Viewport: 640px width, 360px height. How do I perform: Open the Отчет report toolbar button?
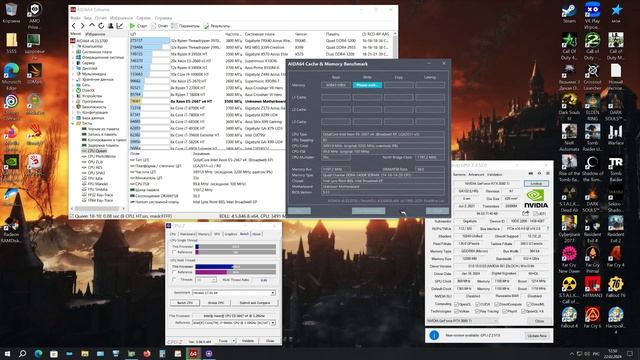pyautogui.click(x=160, y=26)
